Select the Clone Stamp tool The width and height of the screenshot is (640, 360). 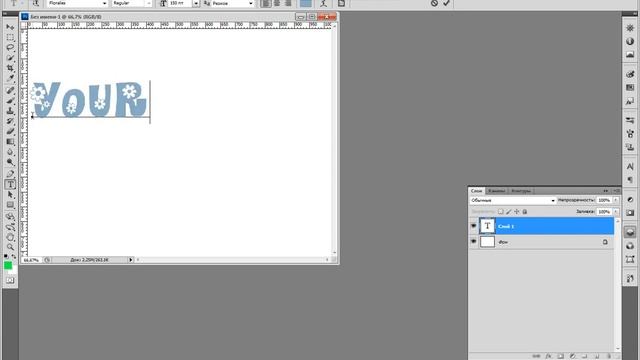(x=10, y=111)
